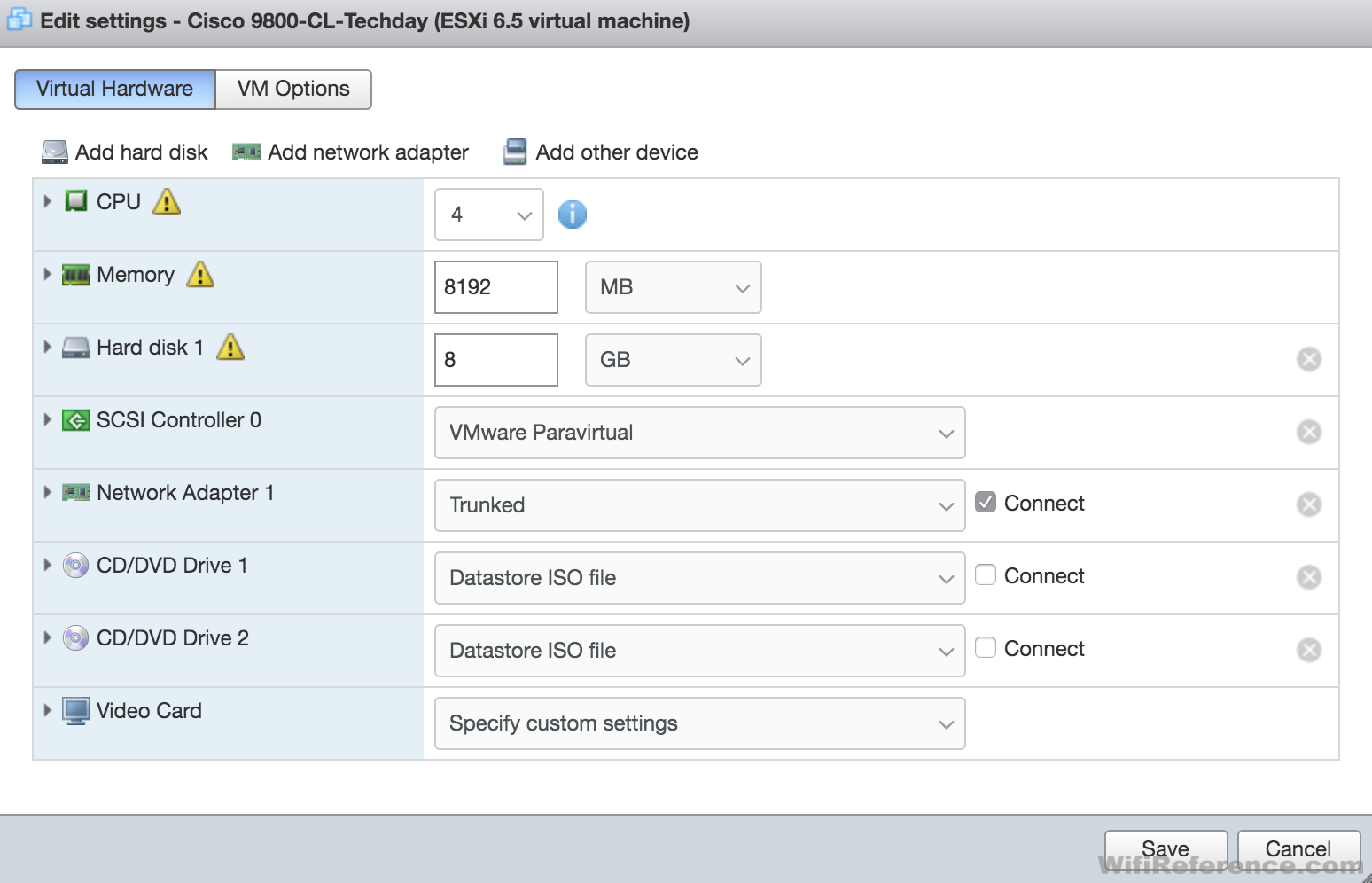
Task: Open the Memory unit MB dropdown
Action: (674, 287)
